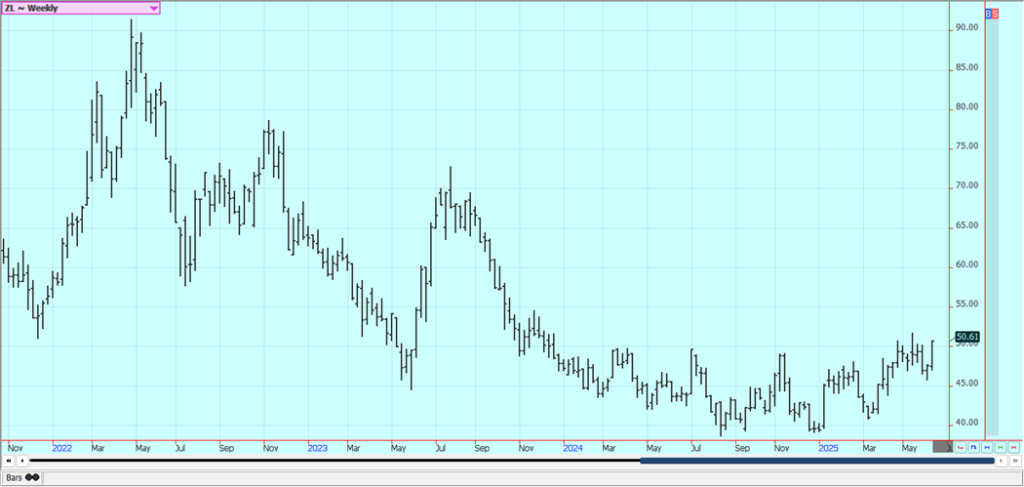This screenshot has height=487, width=1024.
Task: Click the 40.00 price axis label
Action: click(967, 422)
